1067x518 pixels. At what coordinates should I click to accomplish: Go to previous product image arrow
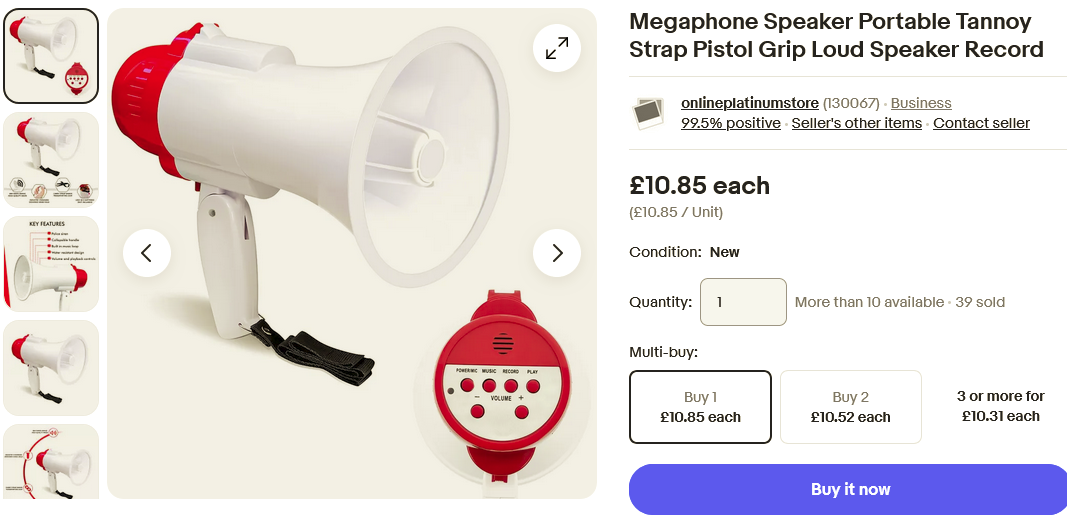click(147, 253)
